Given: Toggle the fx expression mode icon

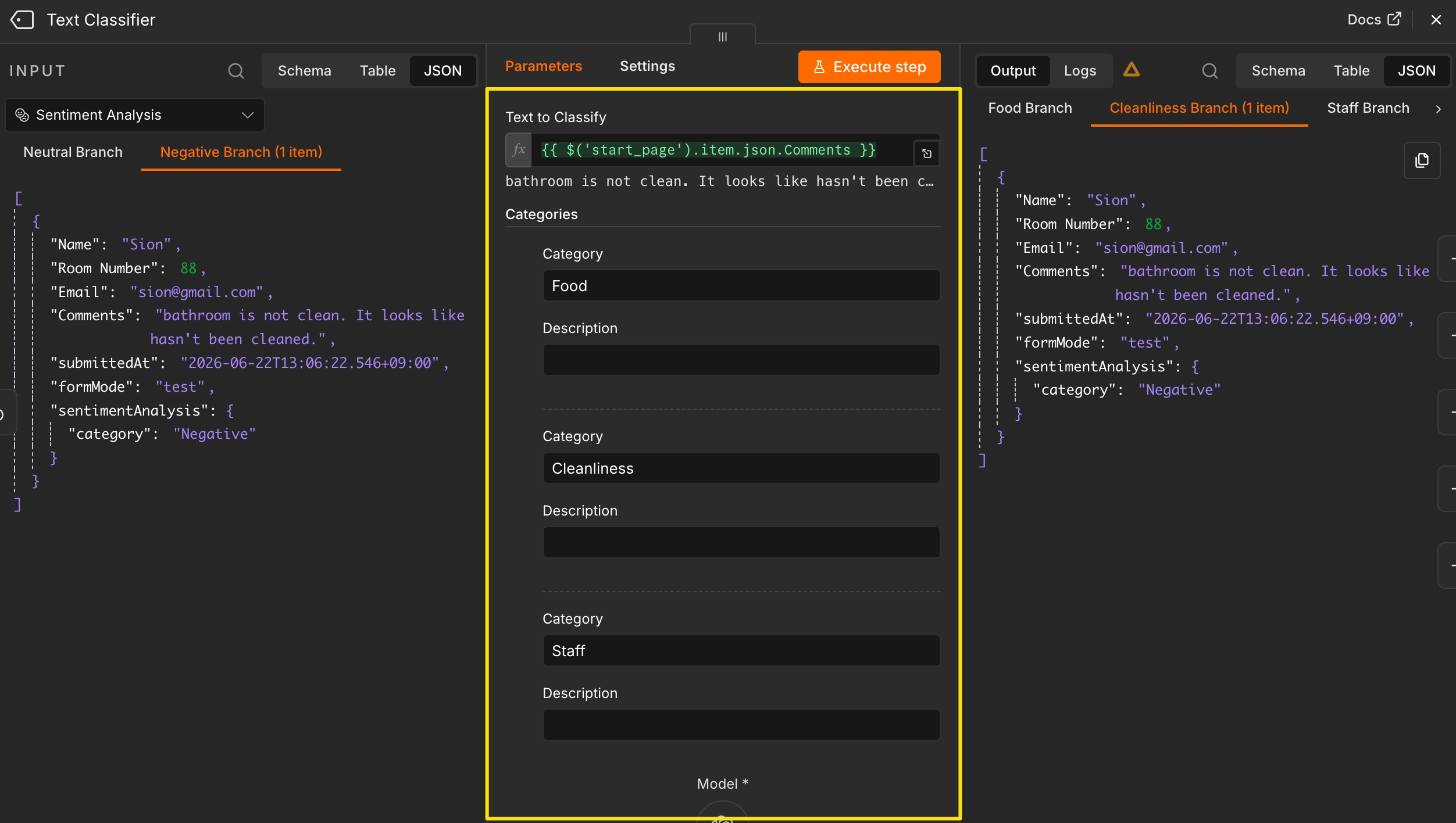Looking at the screenshot, I should 518,150.
